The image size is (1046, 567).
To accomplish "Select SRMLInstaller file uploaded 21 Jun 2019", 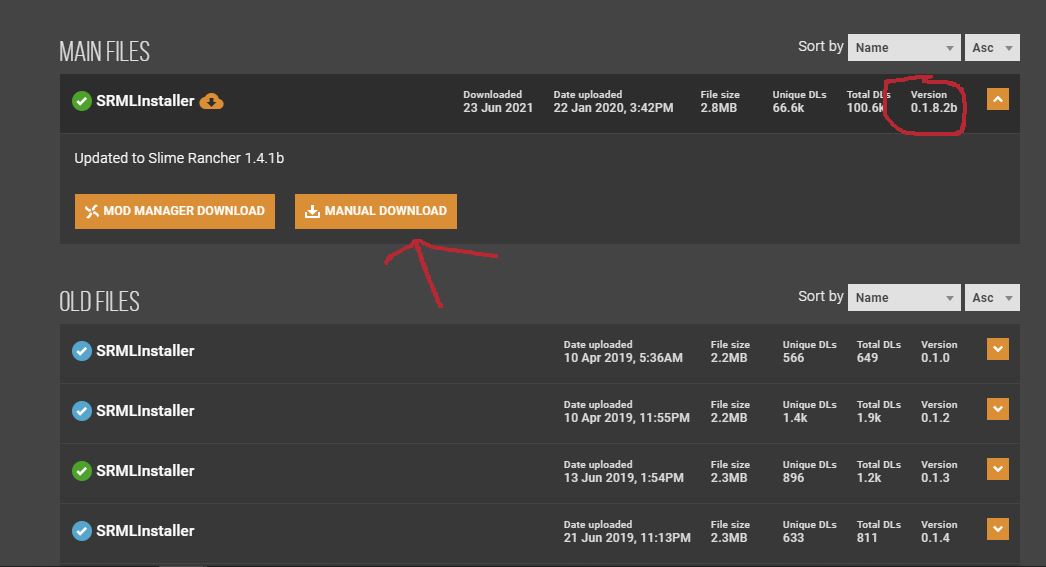I will (145, 531).
